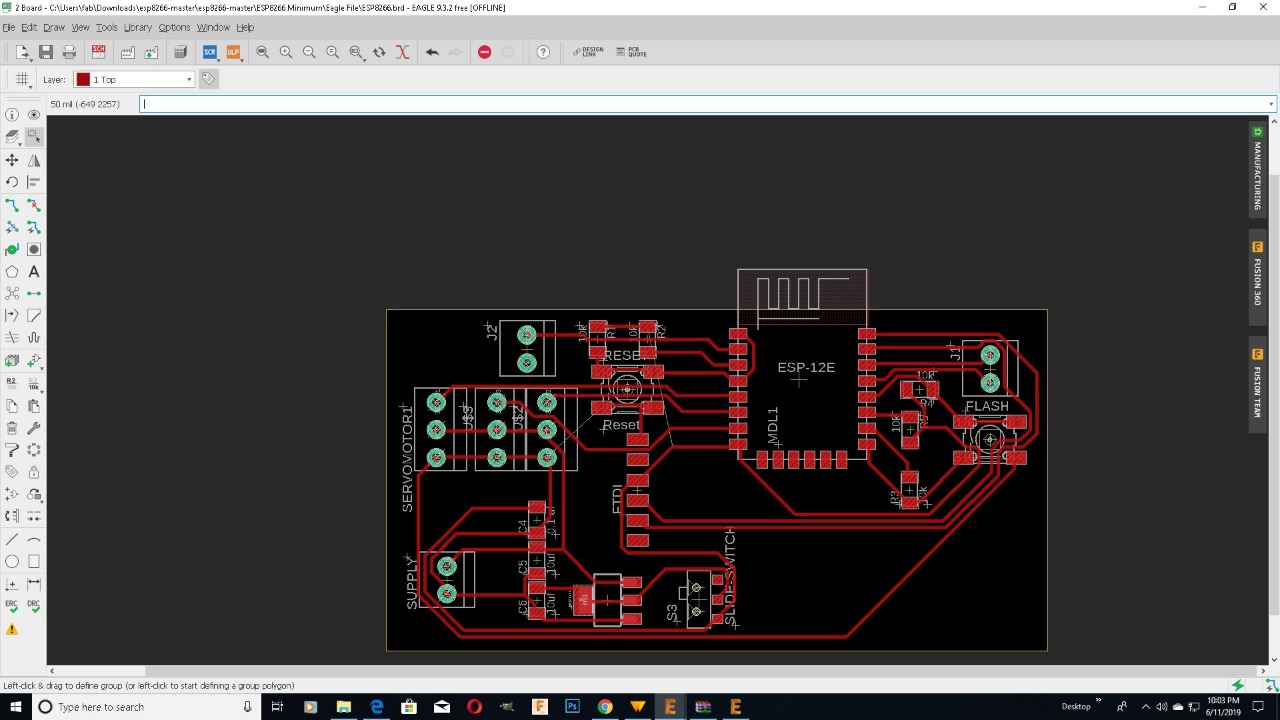Click the red layer color swatch

tap(83, 79)
